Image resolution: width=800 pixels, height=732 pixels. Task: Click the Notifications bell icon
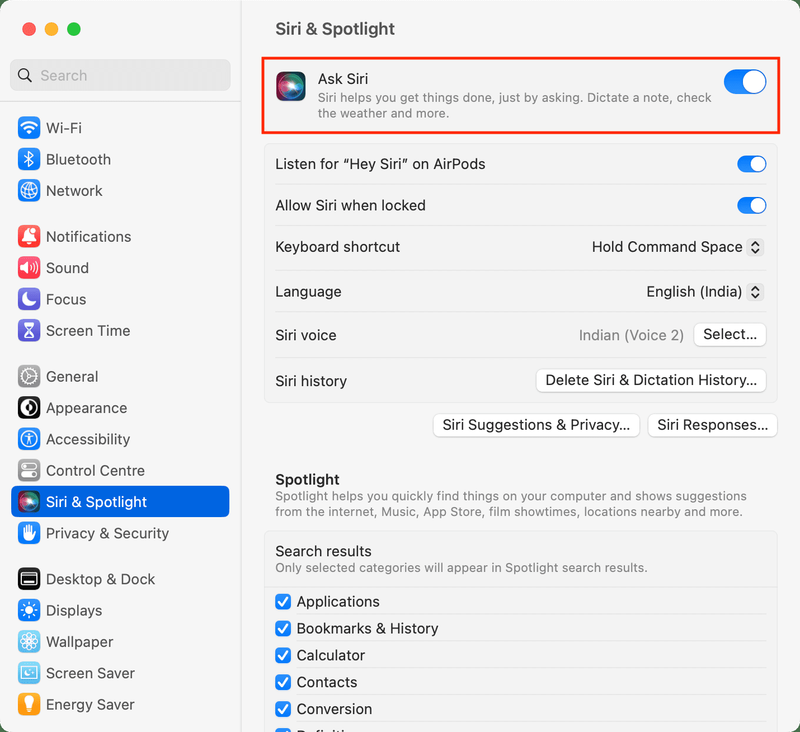point(29,237)
